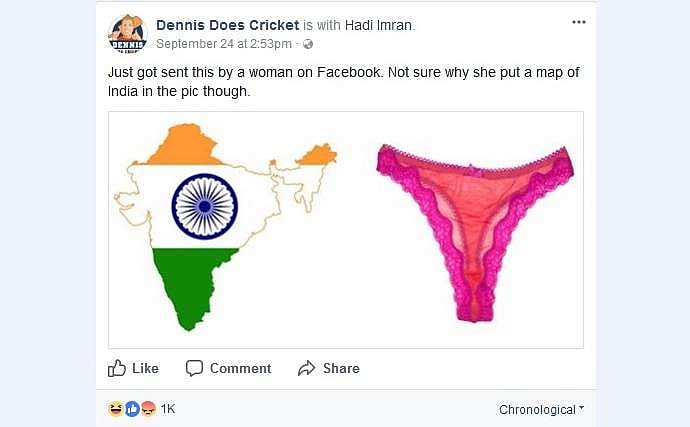
Task: Open the Chronological sort dropdown
Action: [x=541, y=409]
